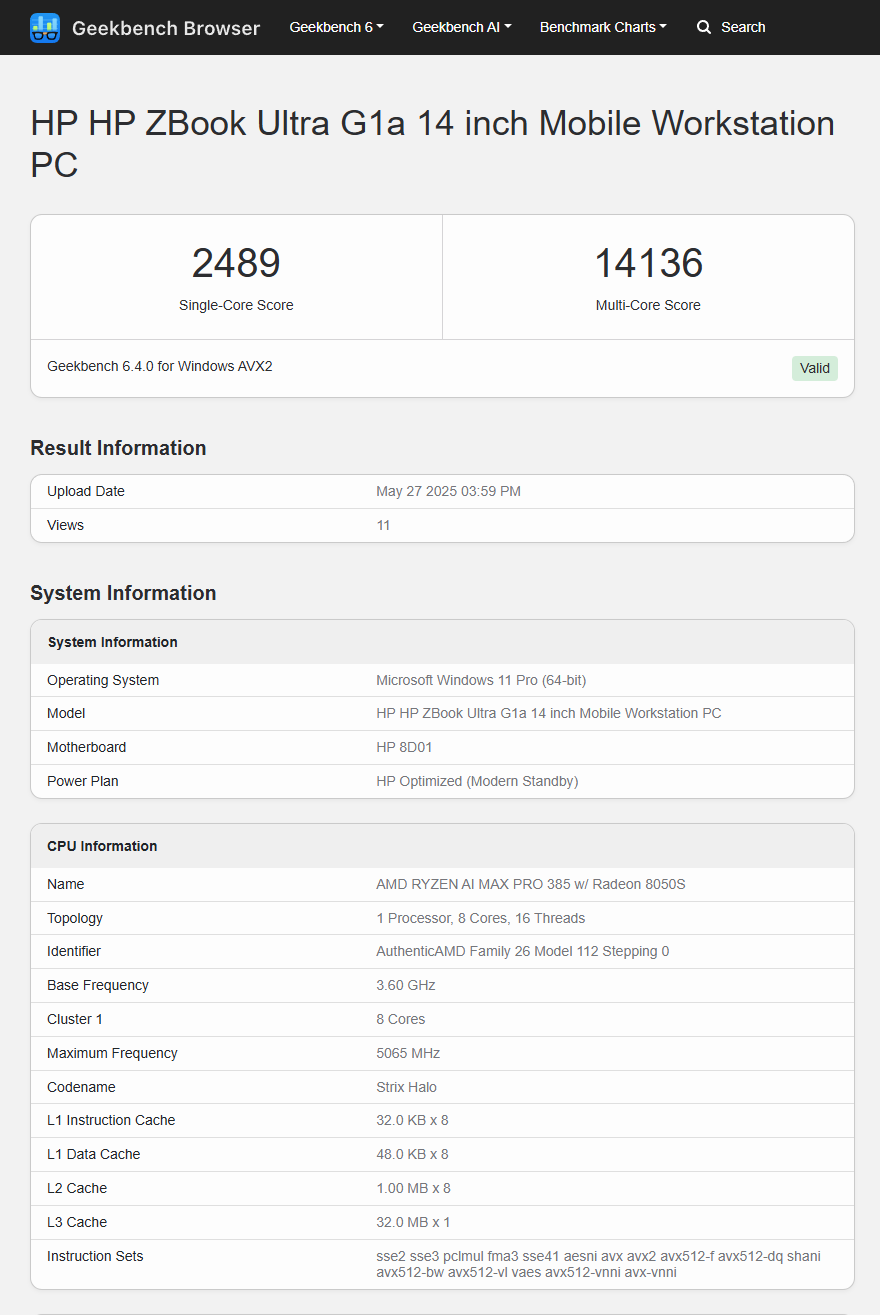Click the page title of the ZBook result
This screenshot has width=880, height=1315.
[x=432, y=123]
